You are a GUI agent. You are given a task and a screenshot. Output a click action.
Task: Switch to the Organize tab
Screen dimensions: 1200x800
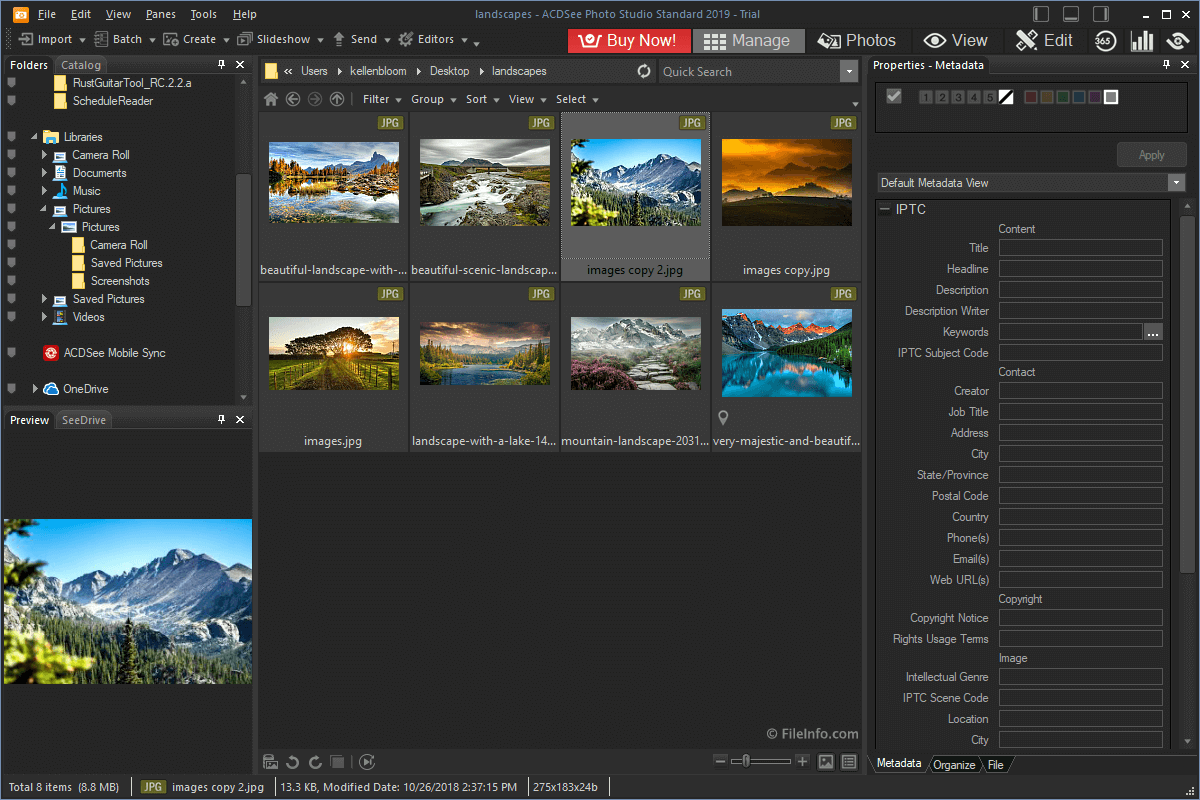tap(954, 765)
